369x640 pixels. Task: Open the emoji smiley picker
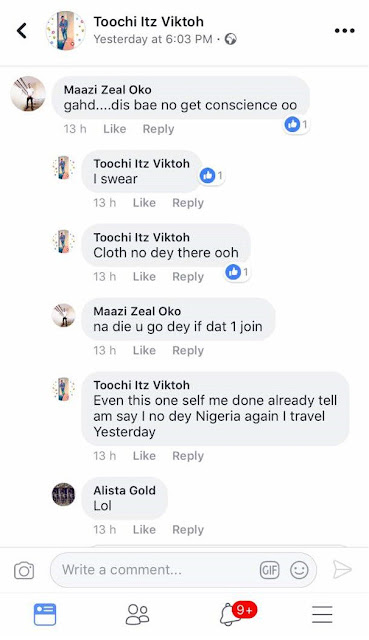(299, 570)
